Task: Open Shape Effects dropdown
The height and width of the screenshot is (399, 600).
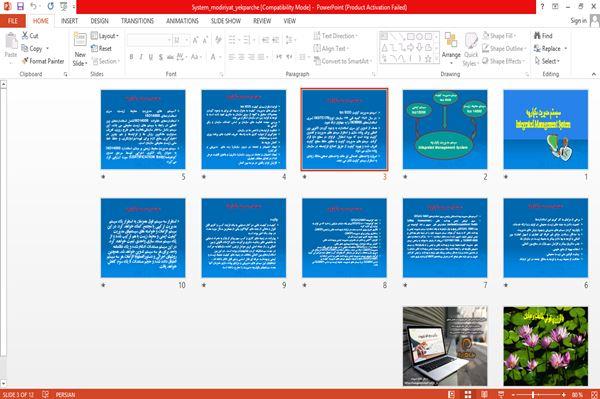Action: point(504,61)
